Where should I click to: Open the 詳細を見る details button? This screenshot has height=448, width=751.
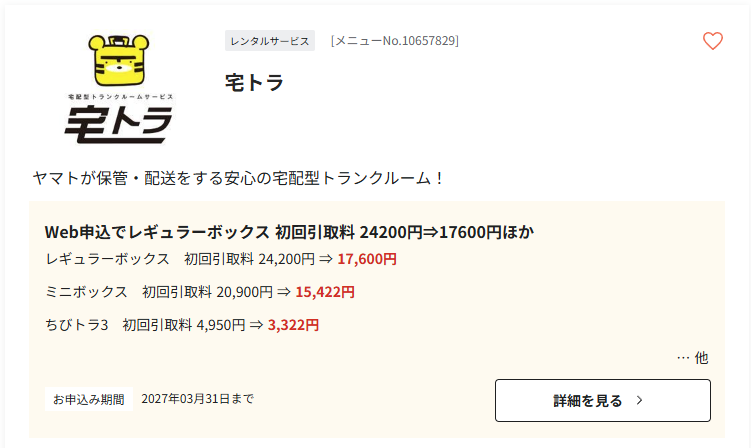603,401
